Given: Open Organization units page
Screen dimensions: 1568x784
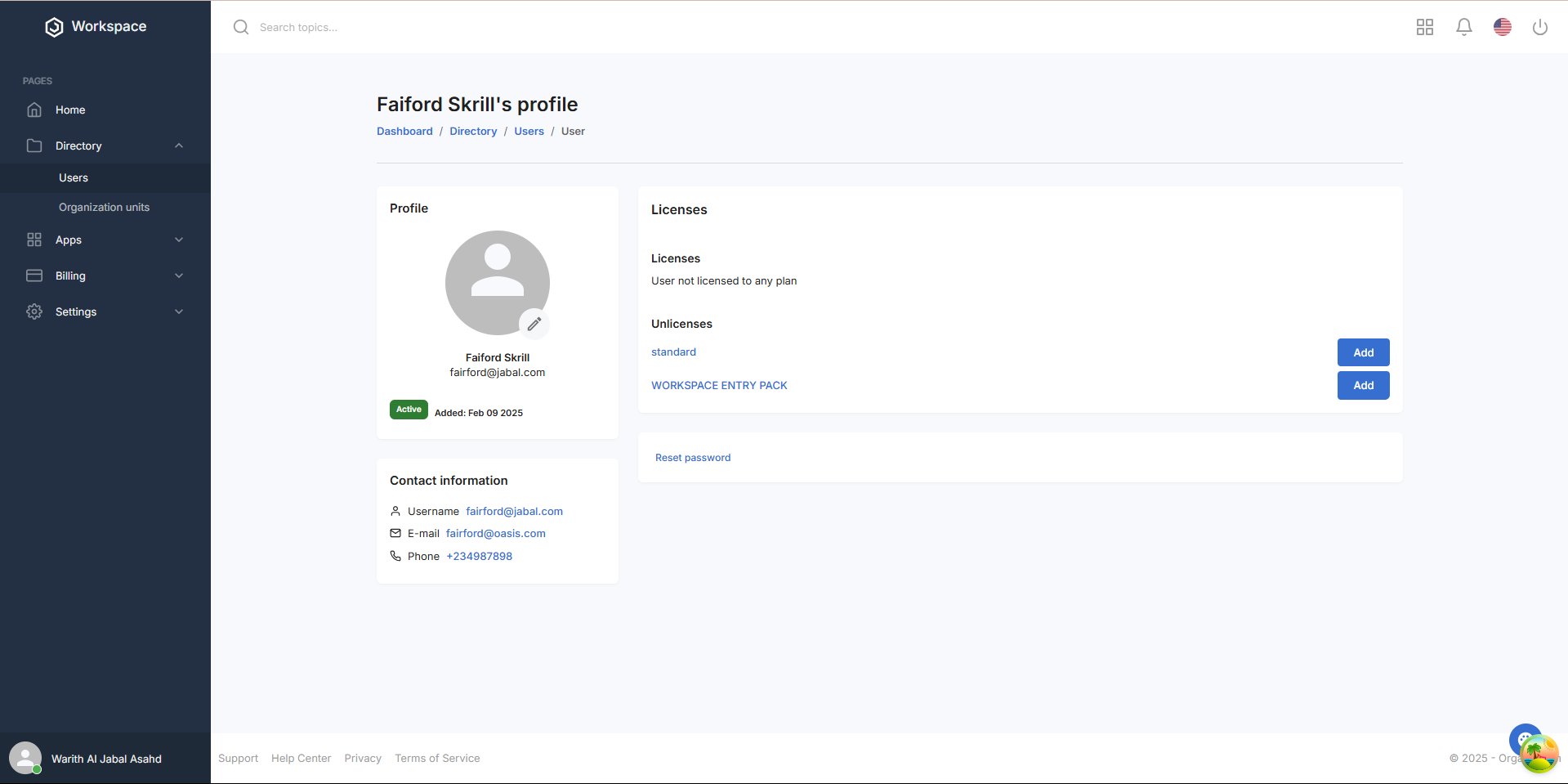Looking at the screenshot, I should (104, 207).
